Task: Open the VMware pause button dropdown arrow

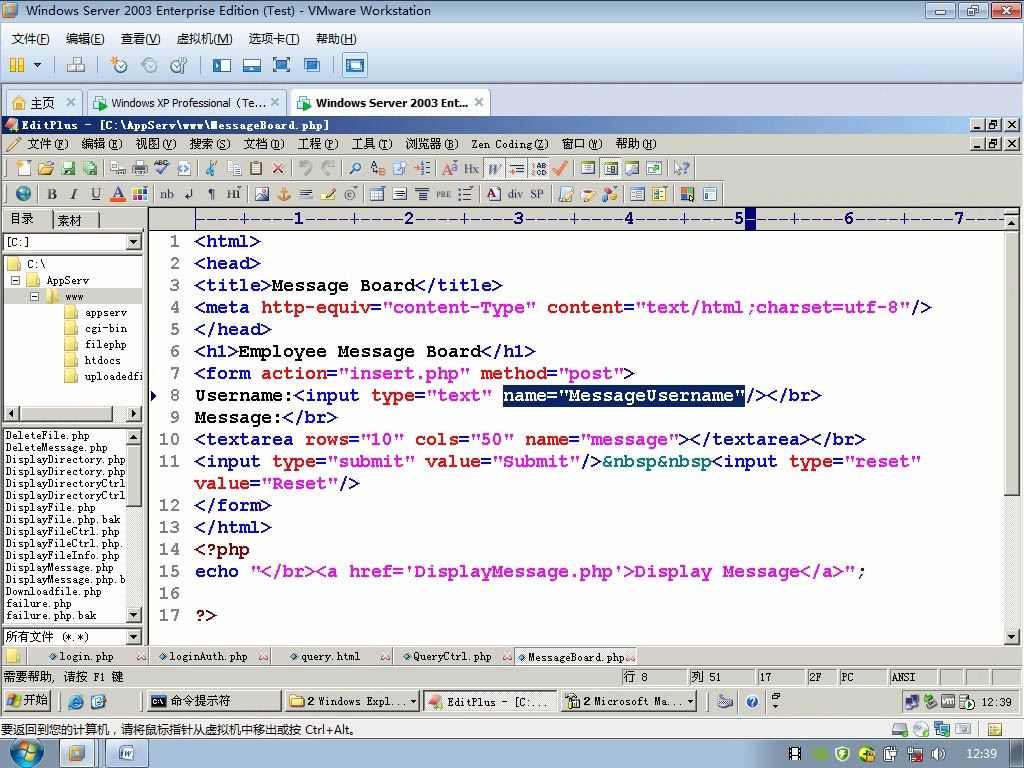Action: click(37, 65)
